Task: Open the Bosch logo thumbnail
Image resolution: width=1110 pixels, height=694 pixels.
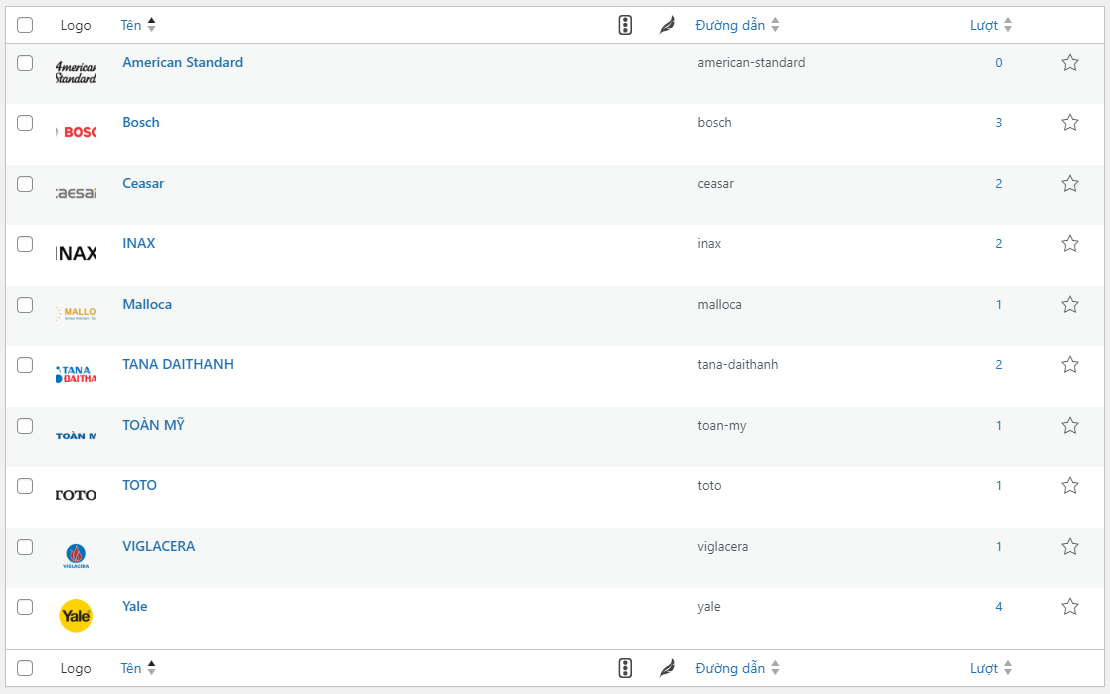Action: (76, 132)
